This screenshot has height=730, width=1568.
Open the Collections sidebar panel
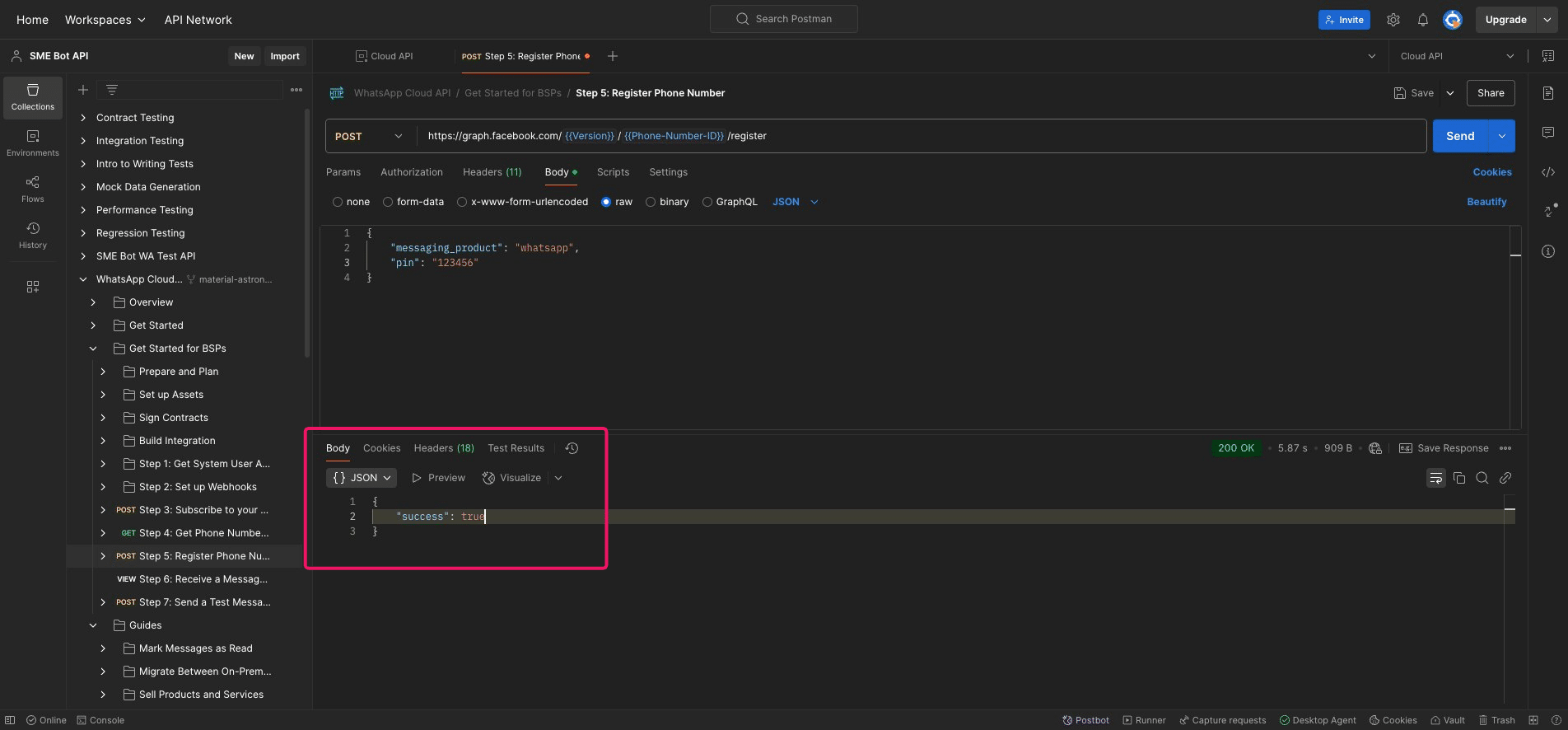click(x=33, y=97)
